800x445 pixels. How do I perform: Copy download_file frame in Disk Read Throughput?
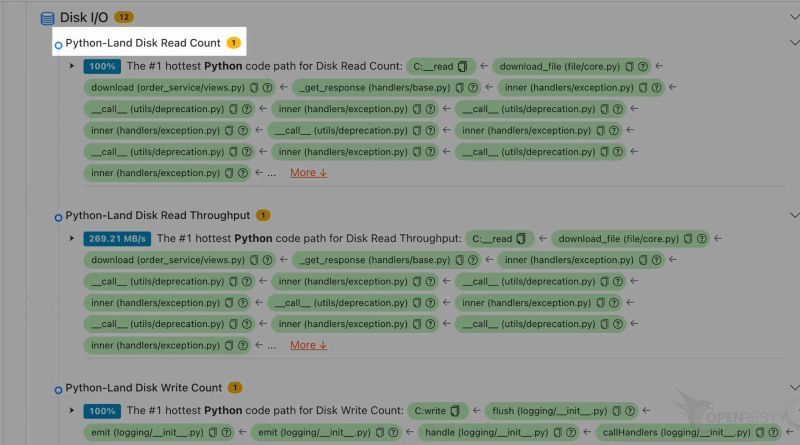(x=688, y=239)
